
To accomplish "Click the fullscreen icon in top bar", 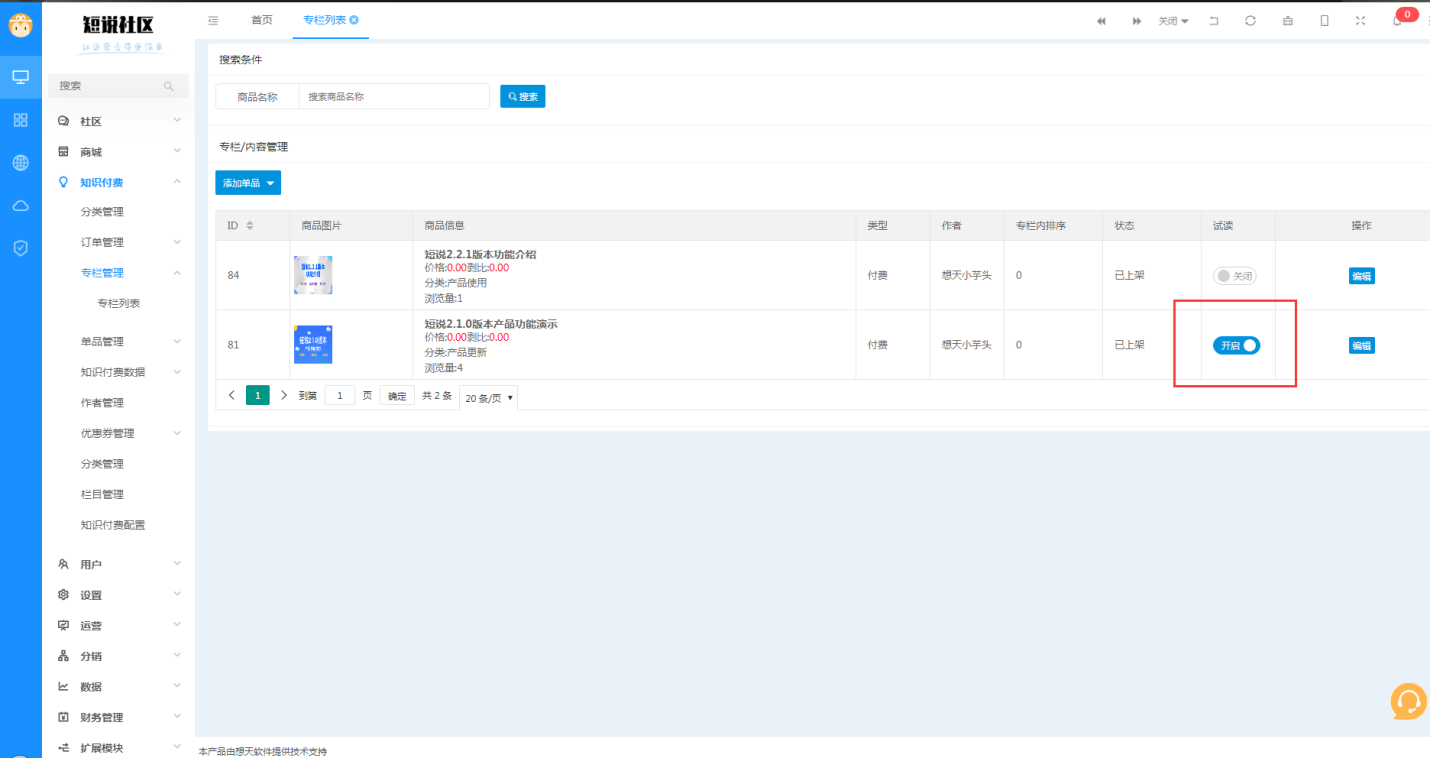I will [x=1360, y=21].
